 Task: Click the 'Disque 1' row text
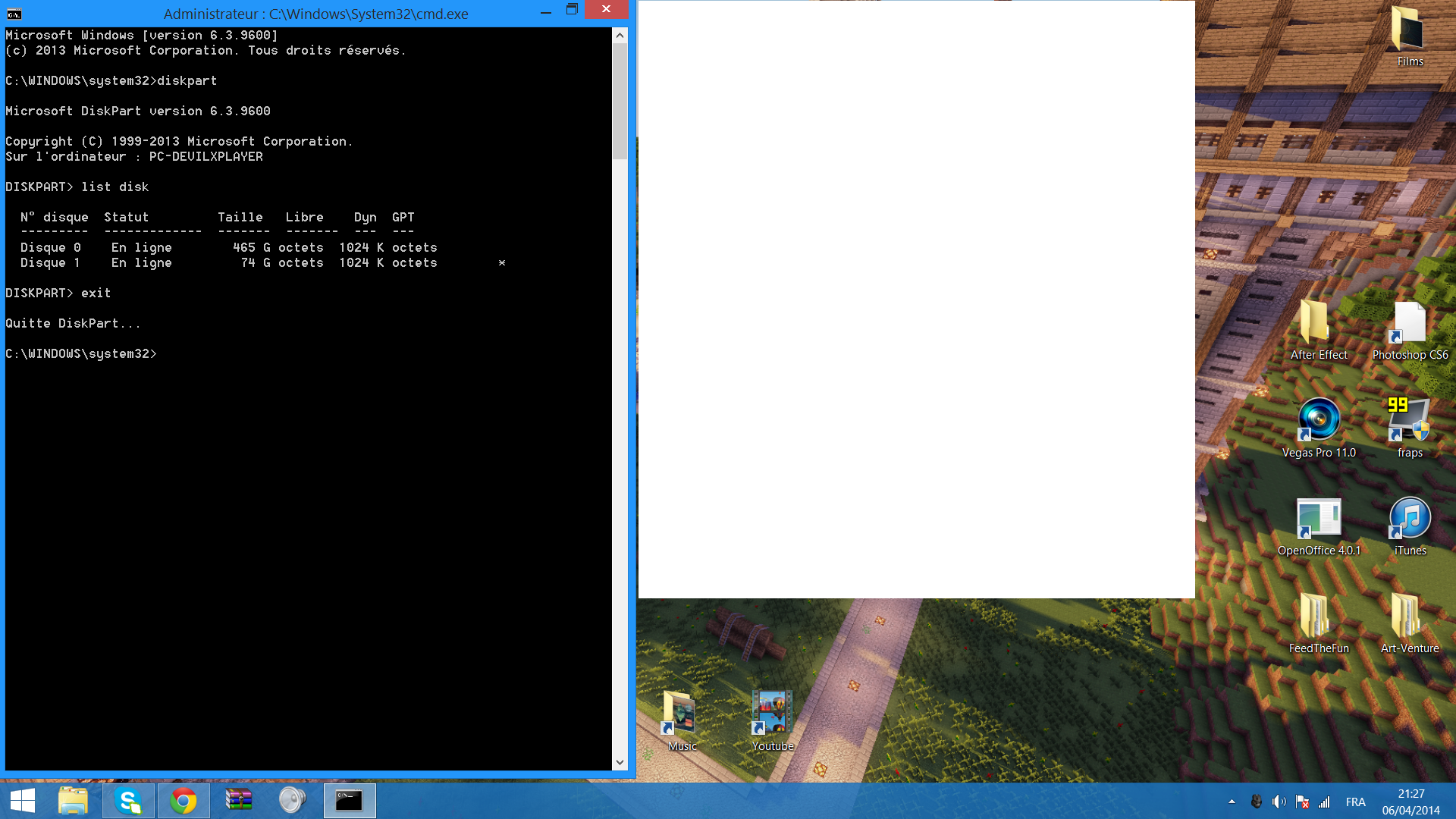coord(262,262)
